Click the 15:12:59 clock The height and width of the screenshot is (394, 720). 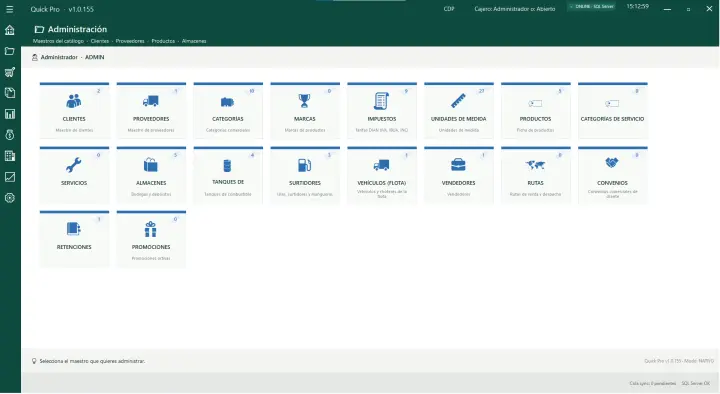click(x=638, y=6)
